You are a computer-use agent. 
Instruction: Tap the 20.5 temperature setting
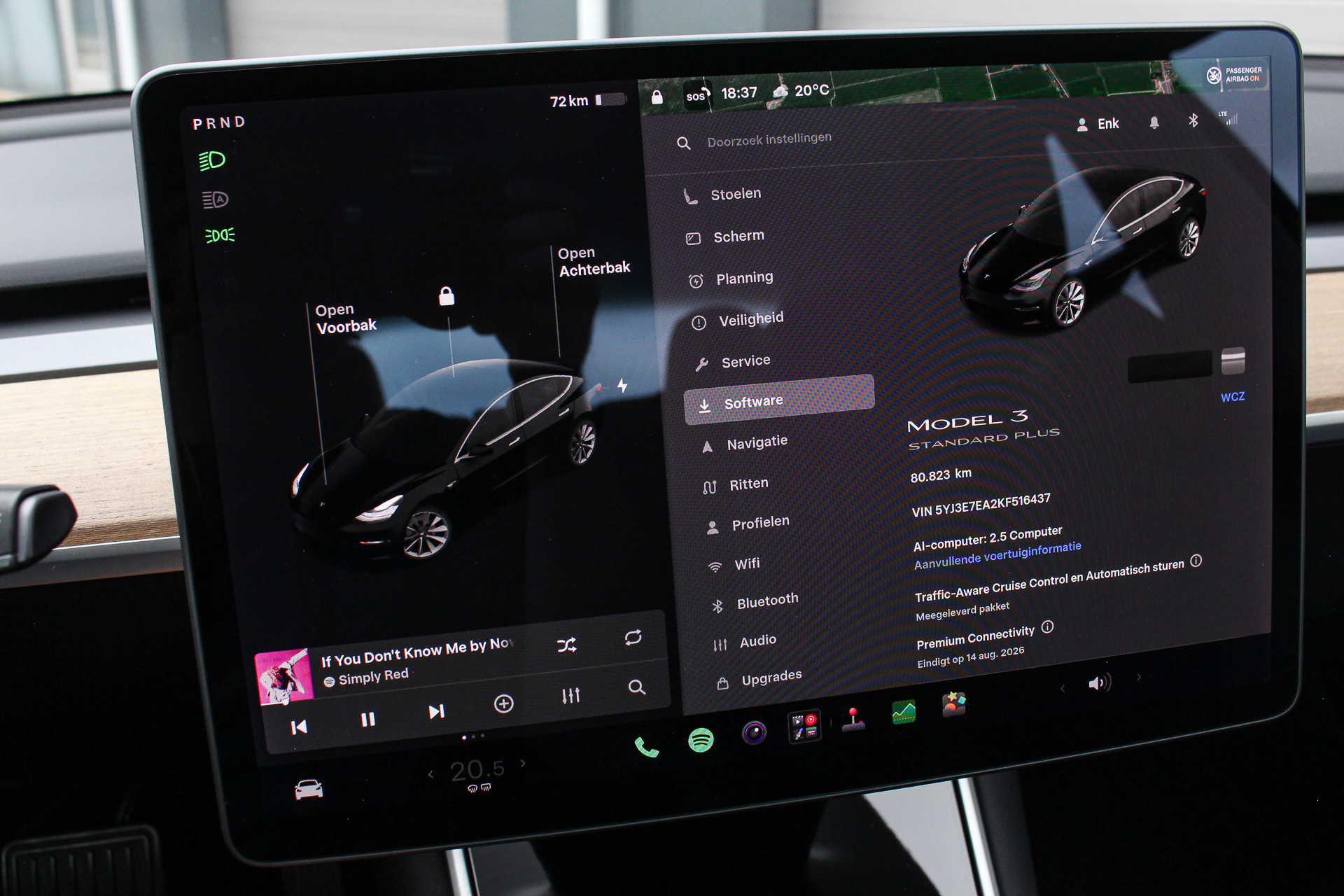pyautogui.click(x=477, y=771)
